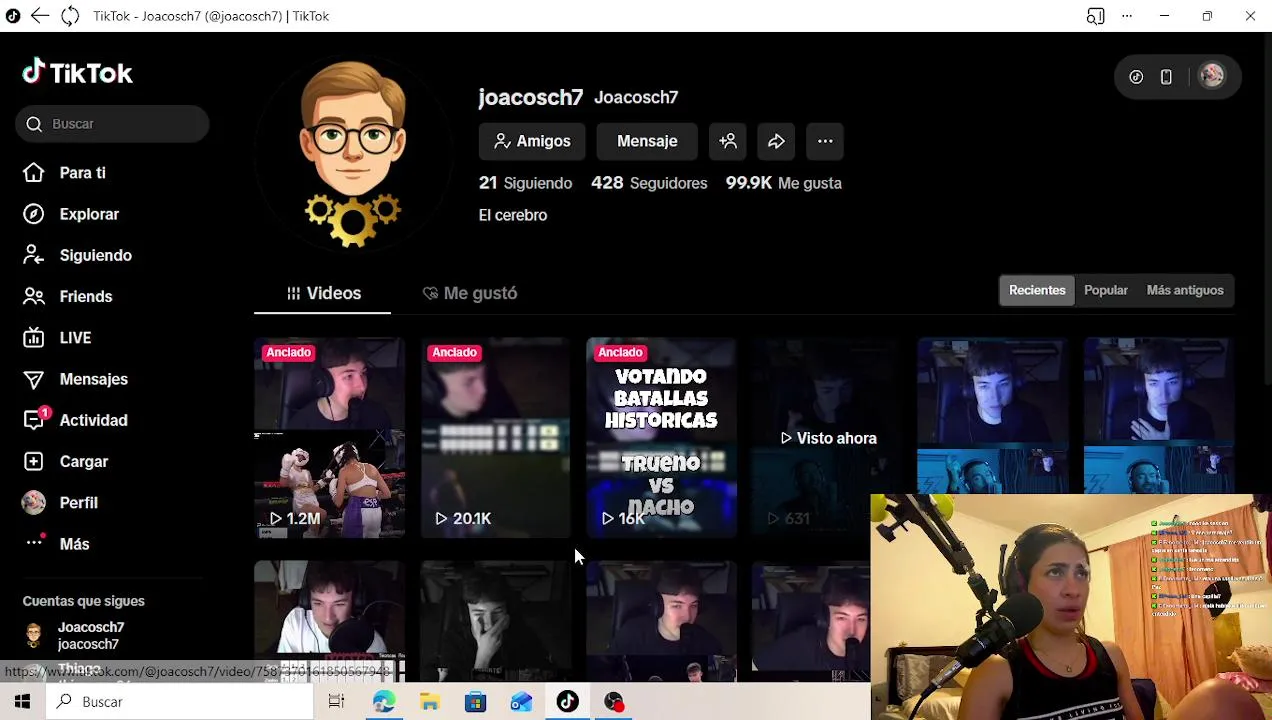Viewport: 1272px width, 720px height.
Task: Click the compass icon beside Explorar
Action: pos(34,214)
